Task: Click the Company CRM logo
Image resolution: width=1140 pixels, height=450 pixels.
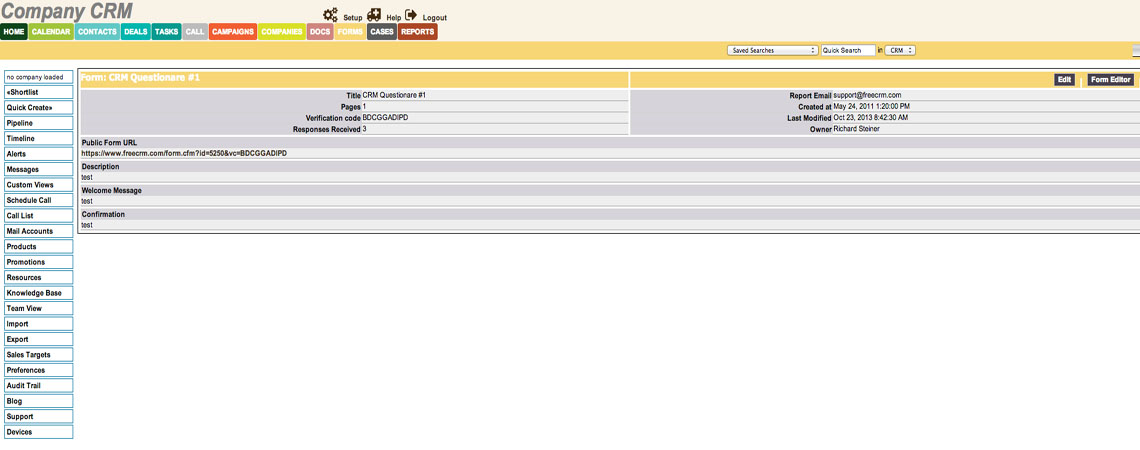Action: (x=66, y=12)
